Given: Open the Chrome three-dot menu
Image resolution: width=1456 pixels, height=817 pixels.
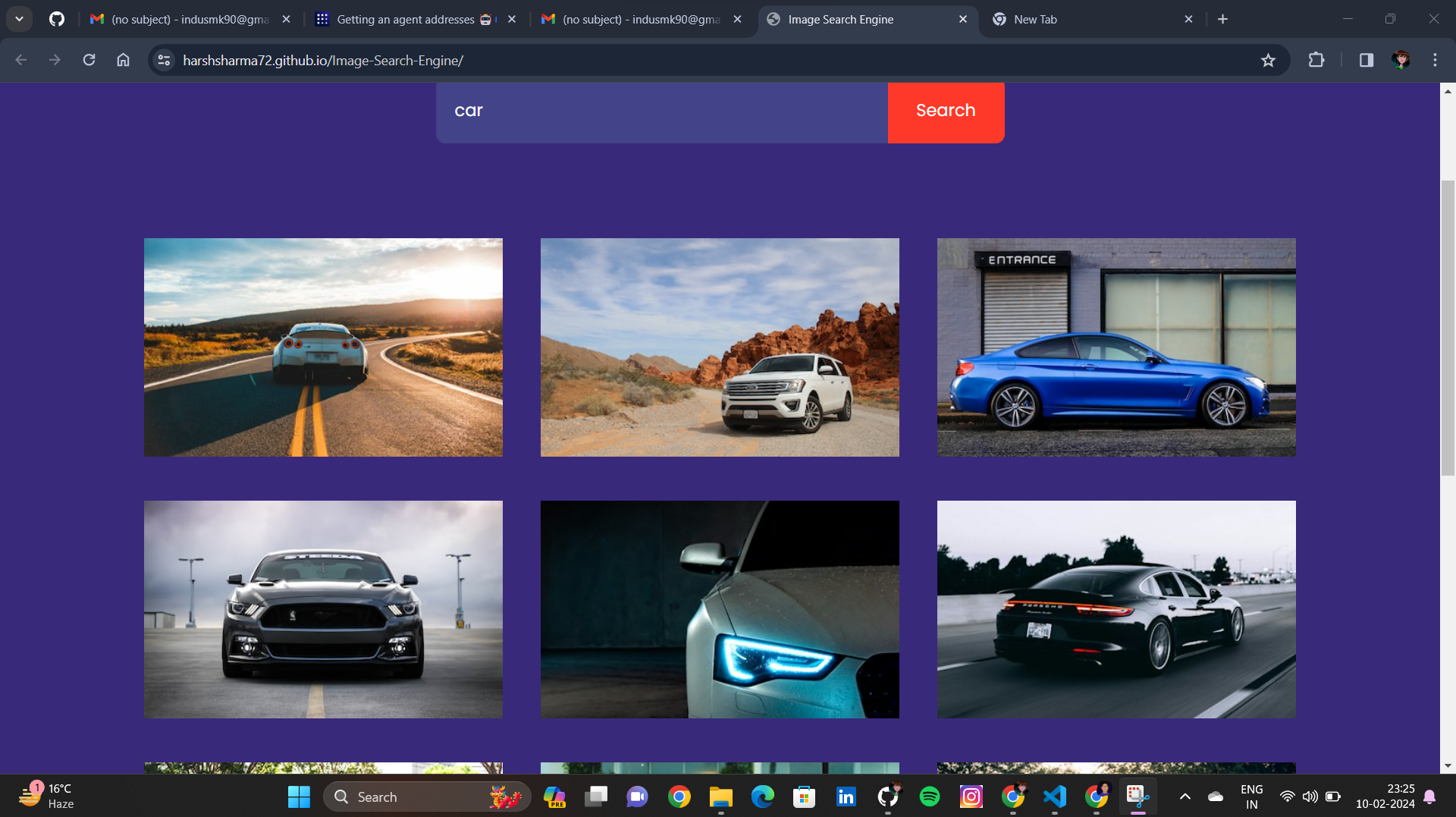Looking at the screenshot, I should tap(1435, 60).
